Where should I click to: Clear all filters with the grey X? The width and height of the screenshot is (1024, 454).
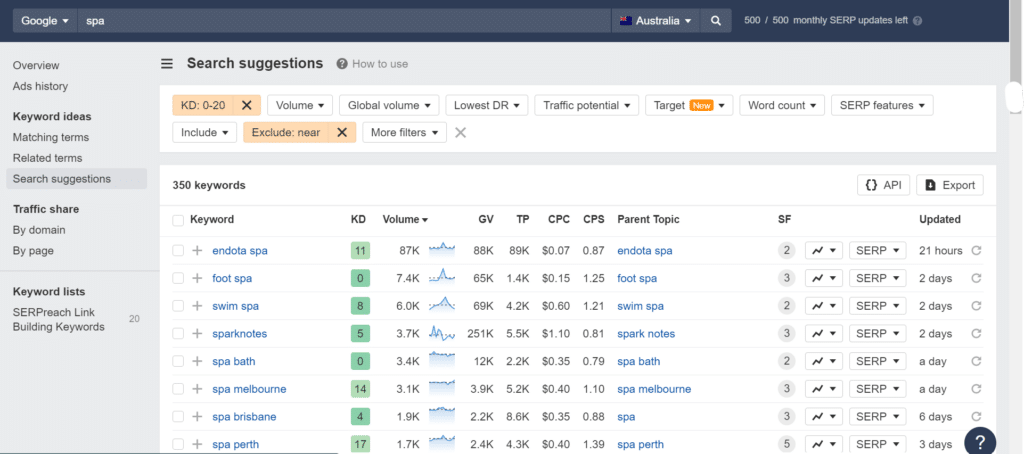click(x=460, y=133)
